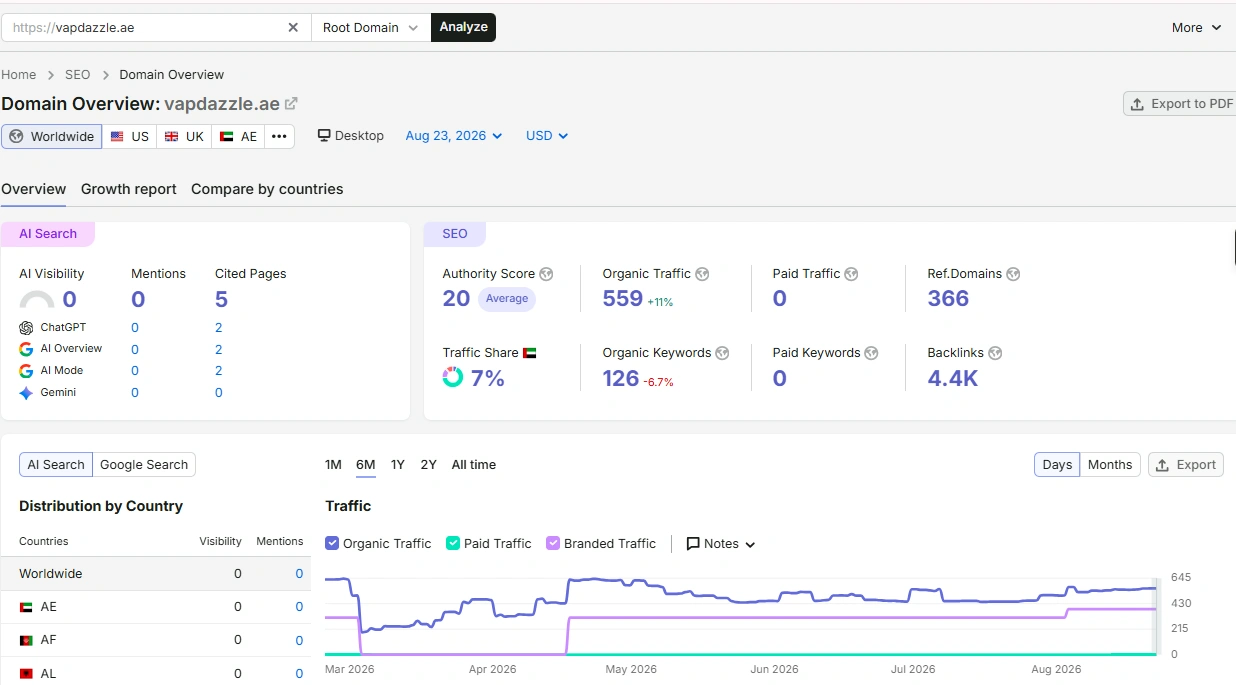Image resolution: width=1236 pixels, height=685 pixels.
Task: Select the US flag region button
Action: point(129,136)
